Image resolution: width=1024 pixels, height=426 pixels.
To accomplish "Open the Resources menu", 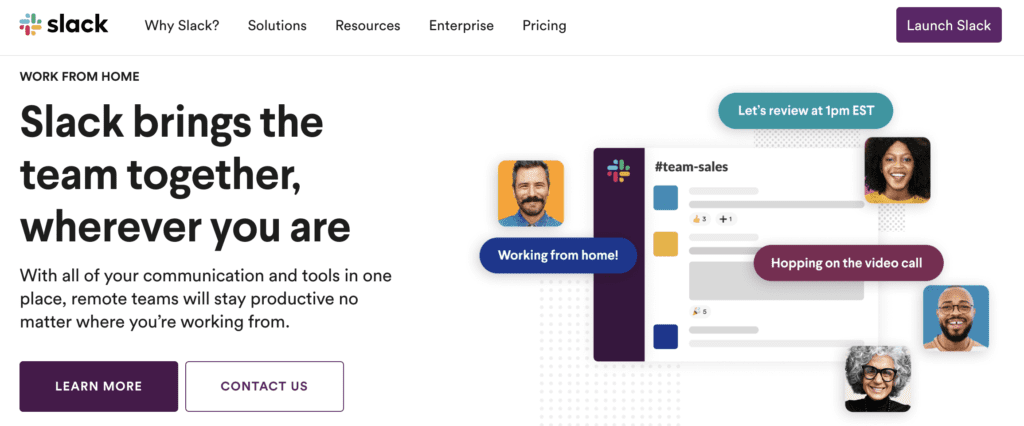I will [368, 25].
